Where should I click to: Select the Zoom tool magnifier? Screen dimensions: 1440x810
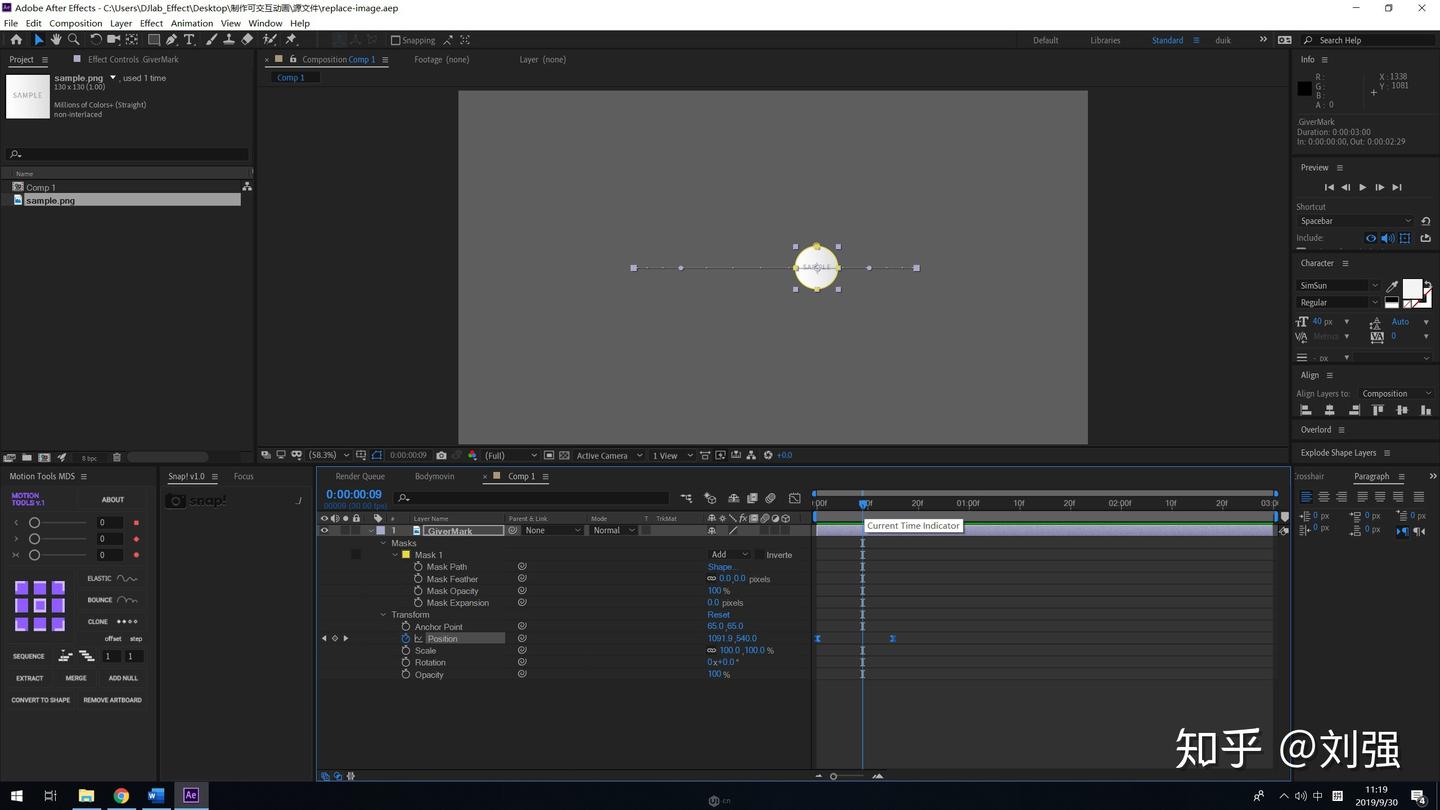click(x=74, y=40)
